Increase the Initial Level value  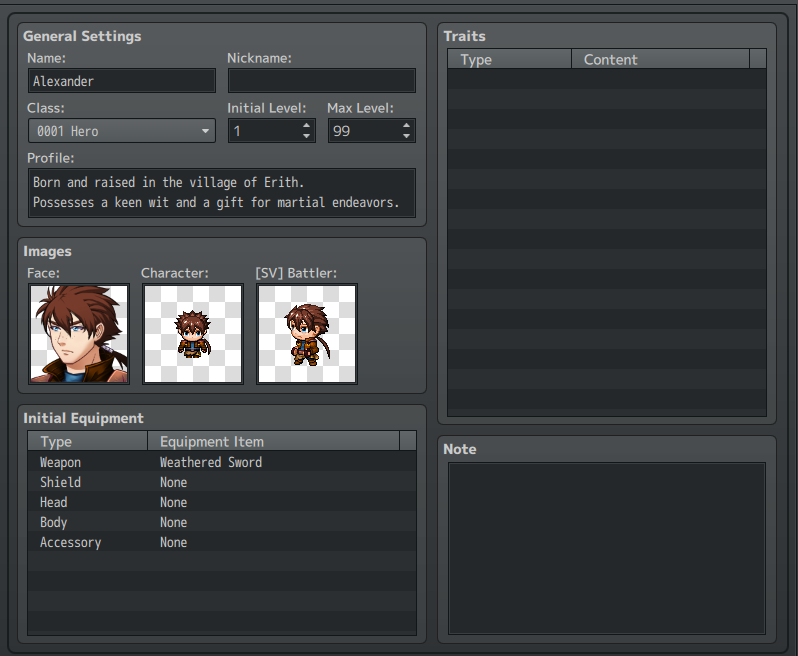coord(306,125)
